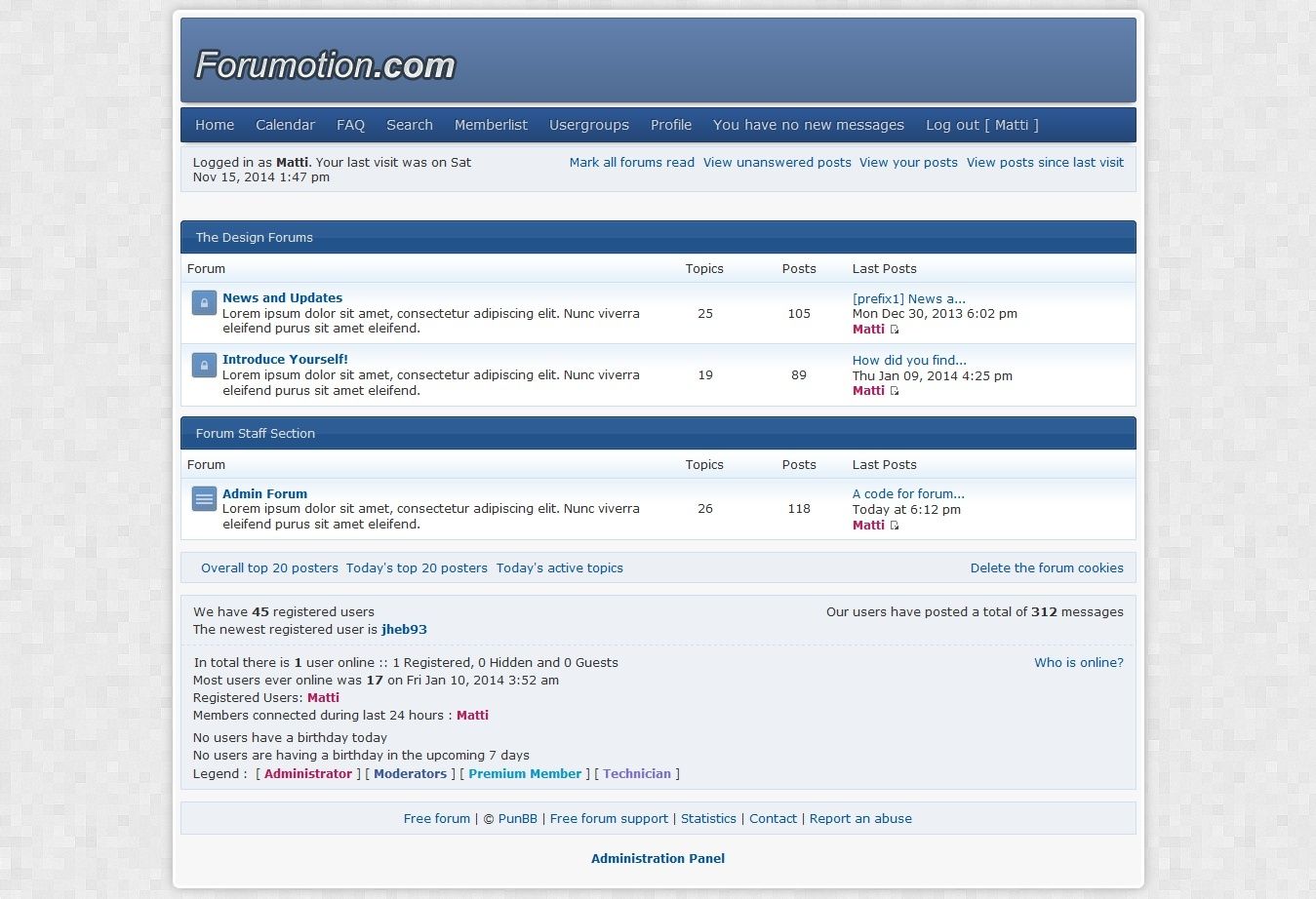
Task: View unanswered posts
Action: [778, 163]
